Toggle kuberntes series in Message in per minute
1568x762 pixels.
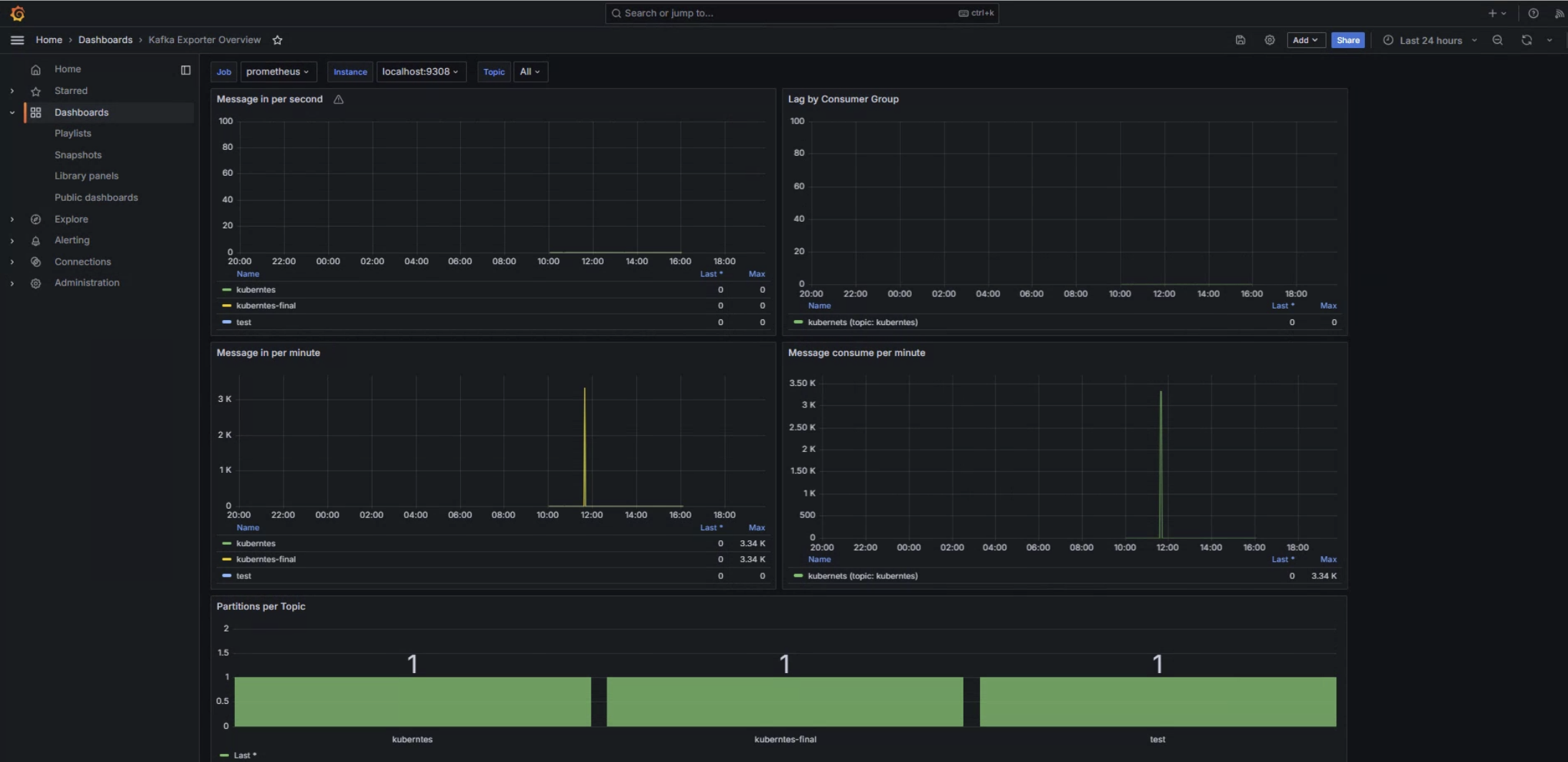[256, 544]
